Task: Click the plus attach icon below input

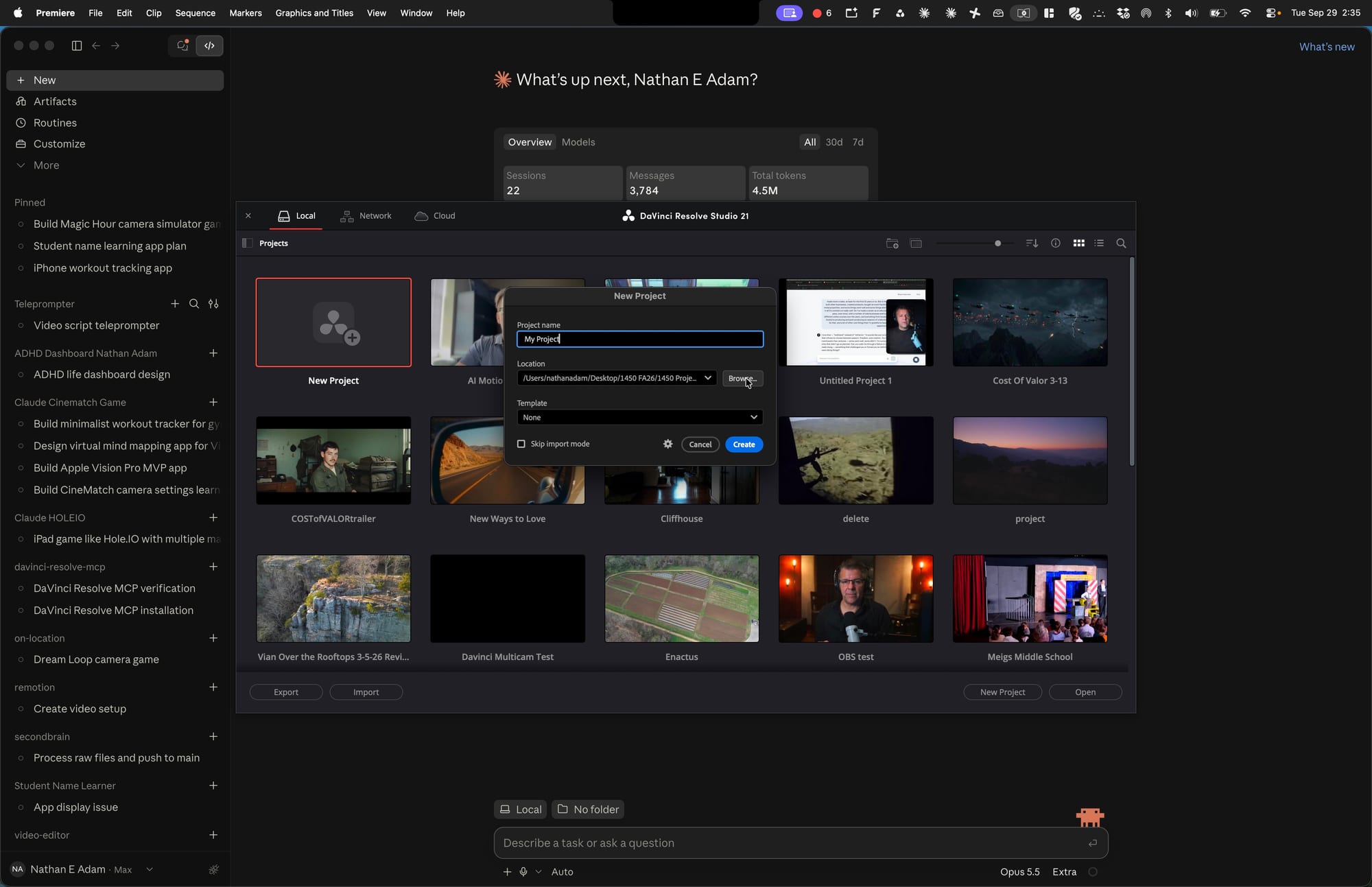Action: 507,872
